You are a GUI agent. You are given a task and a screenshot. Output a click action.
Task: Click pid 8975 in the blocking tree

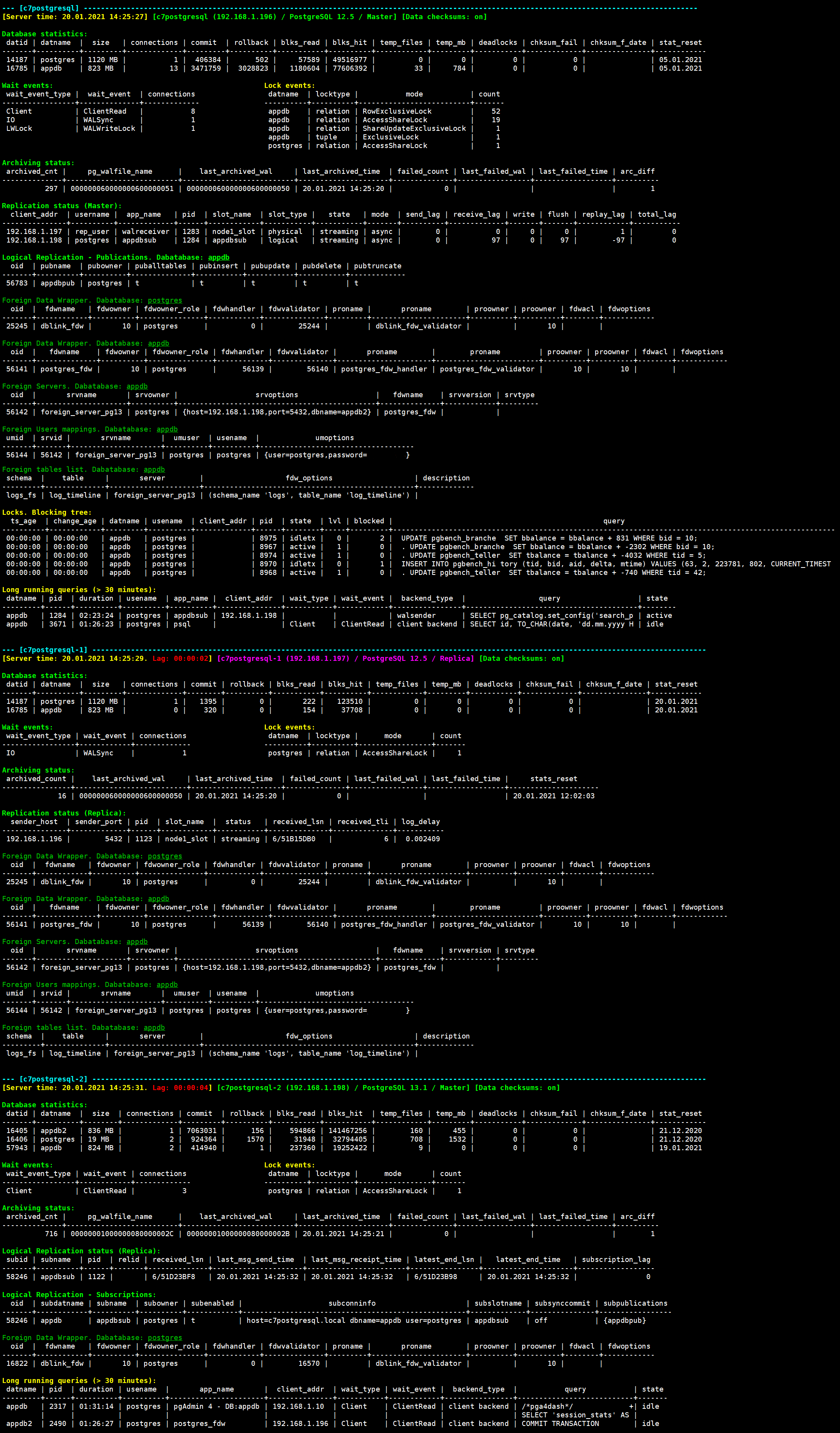coord(268,538)
